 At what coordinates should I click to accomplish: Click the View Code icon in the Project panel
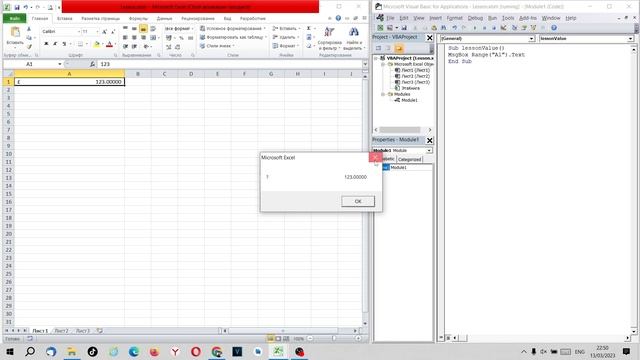(378, 48)
